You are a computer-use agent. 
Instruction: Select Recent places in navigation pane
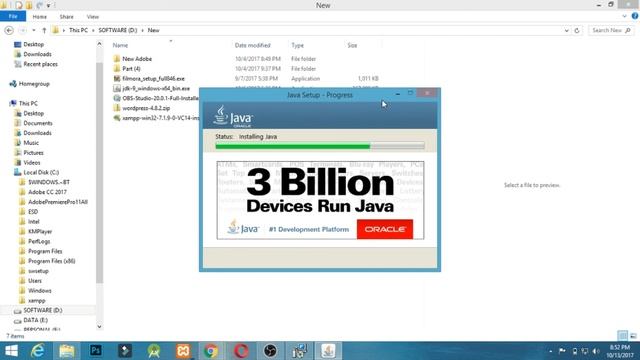point(40,64)
